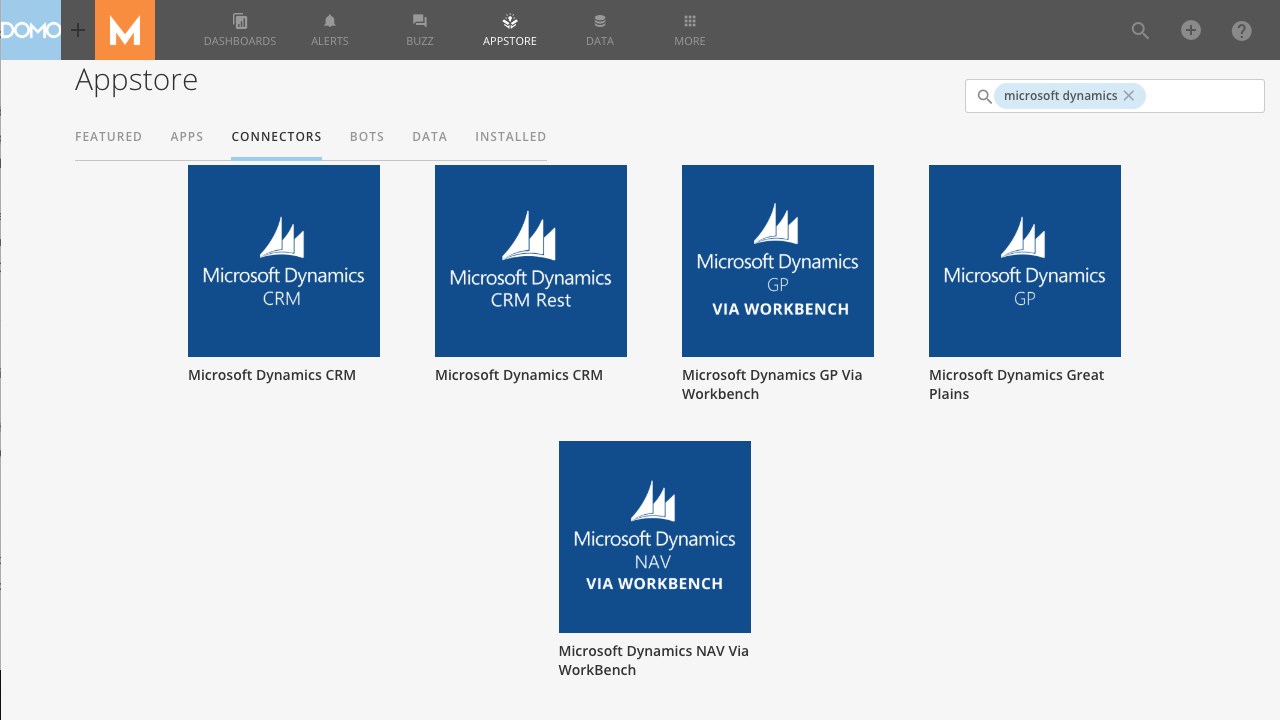Click 'Microsoft Dynamics GP Via Workbench' title
1280x720 pixels.
pos(772,384)
